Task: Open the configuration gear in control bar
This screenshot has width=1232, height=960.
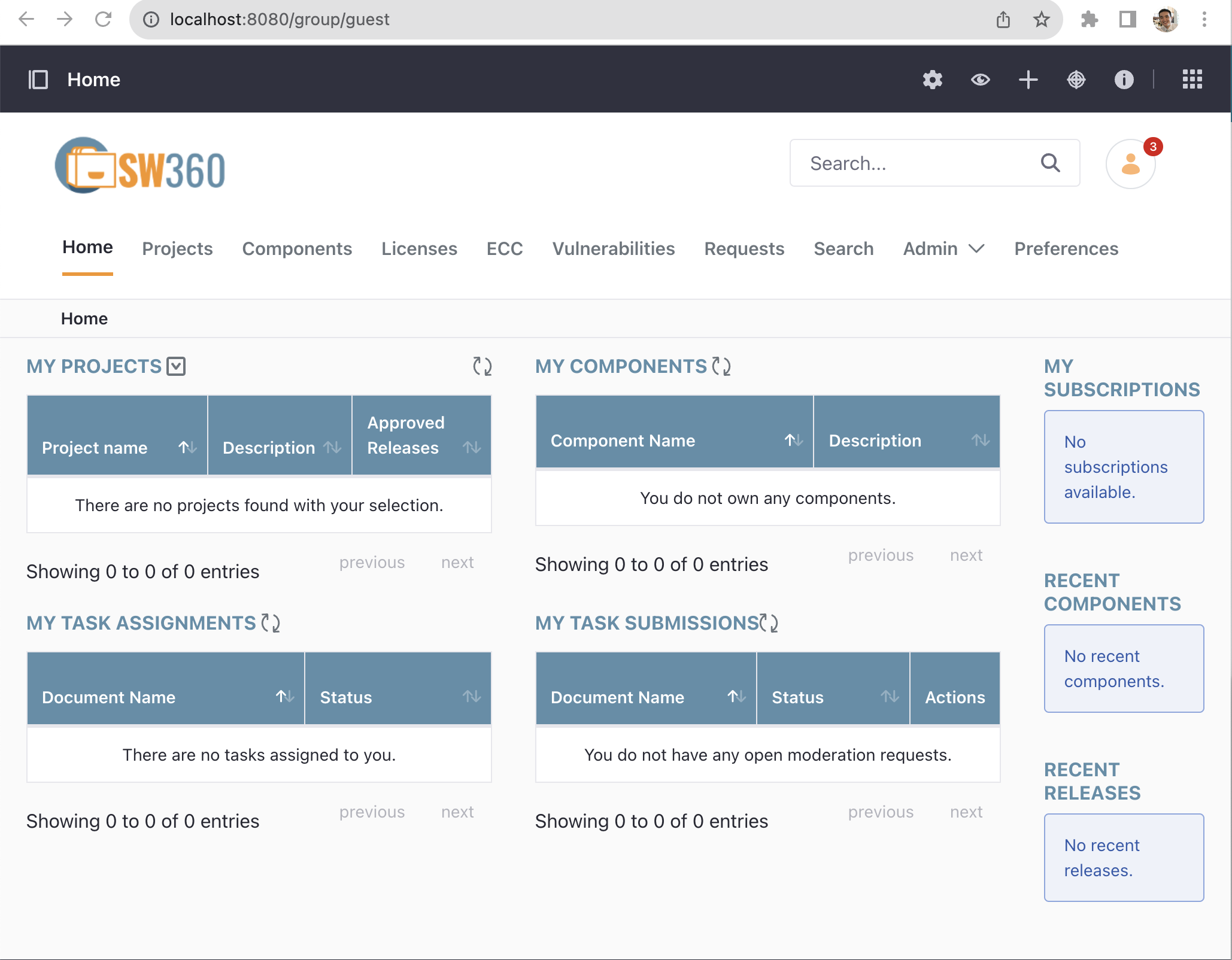Action: coord(932,80)
